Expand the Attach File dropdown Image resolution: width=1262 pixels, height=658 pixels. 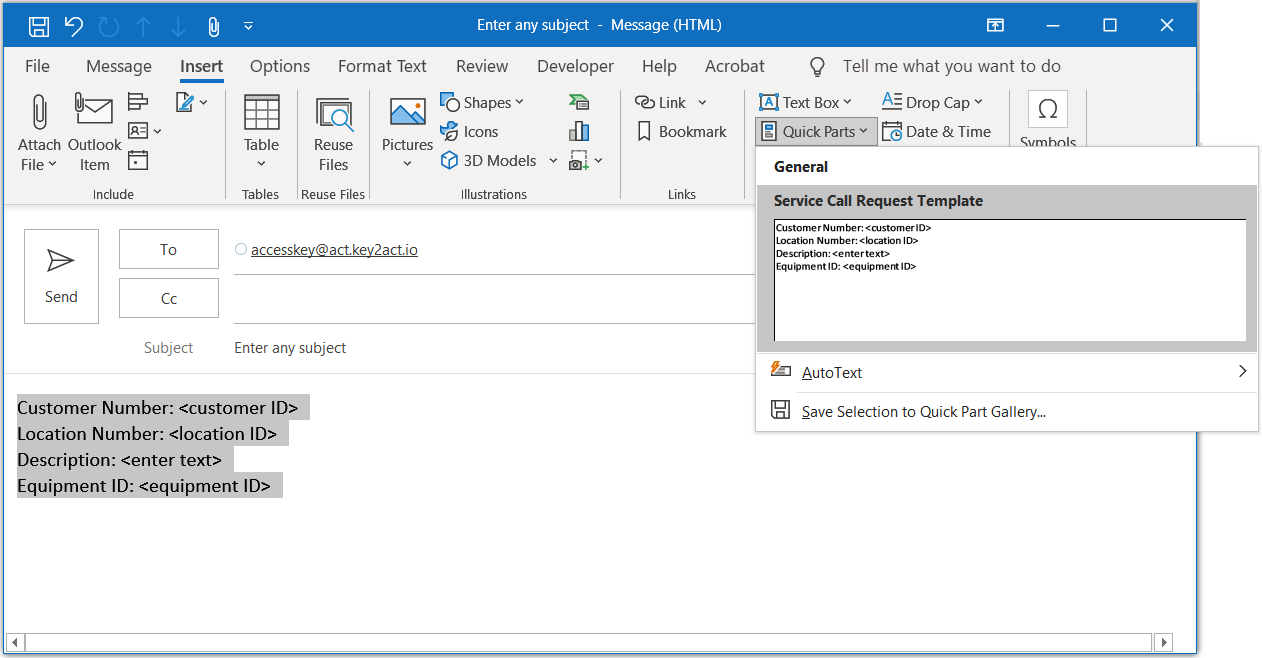(39, 165)
